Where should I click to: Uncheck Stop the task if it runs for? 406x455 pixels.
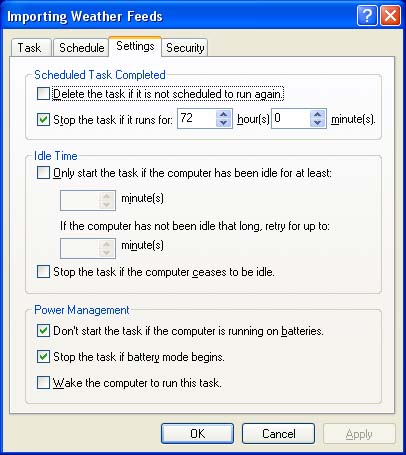pyautogui.click(x=43, y=119)
